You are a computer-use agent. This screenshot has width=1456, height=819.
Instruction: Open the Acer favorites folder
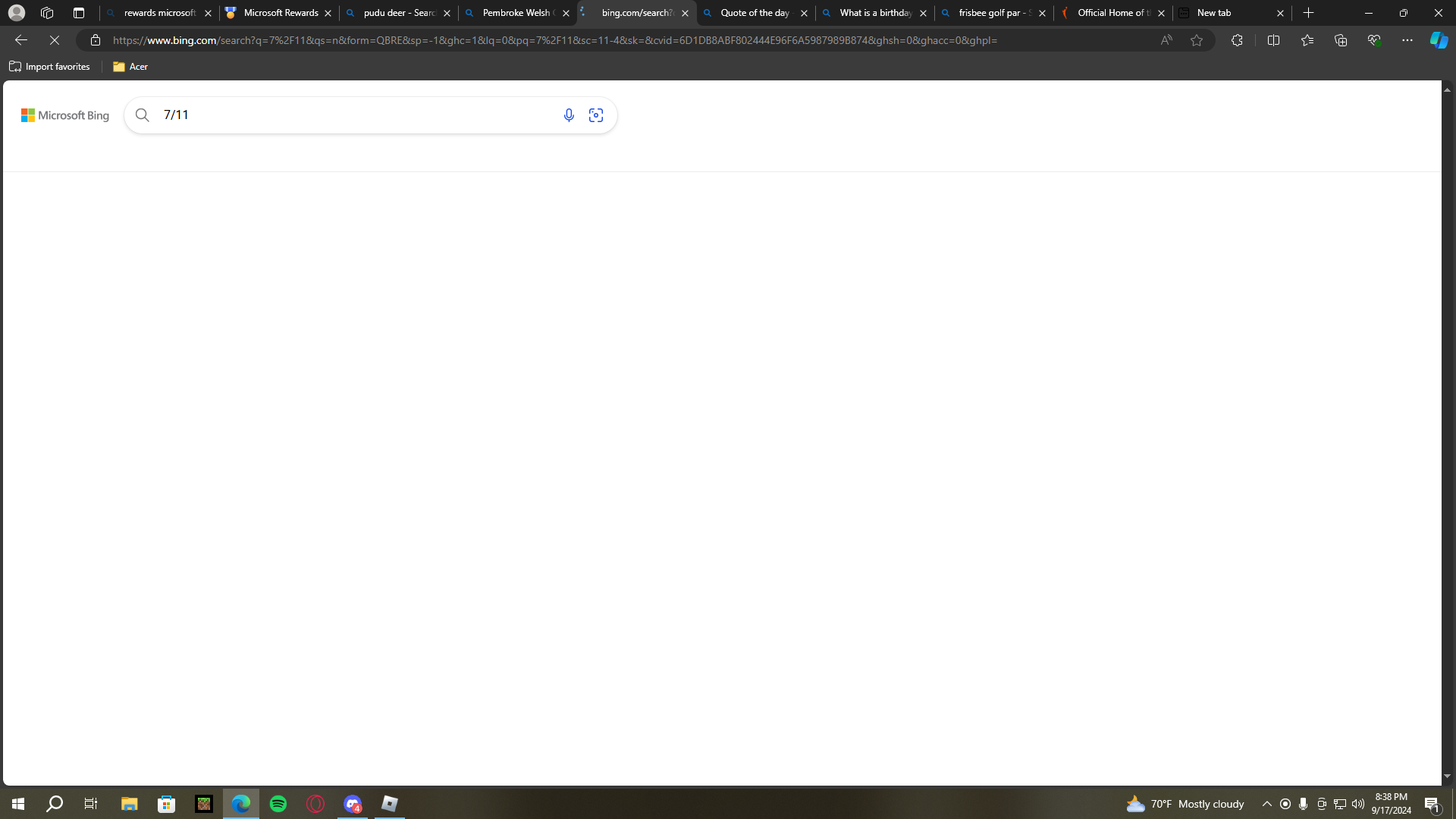tap(130, 67)
